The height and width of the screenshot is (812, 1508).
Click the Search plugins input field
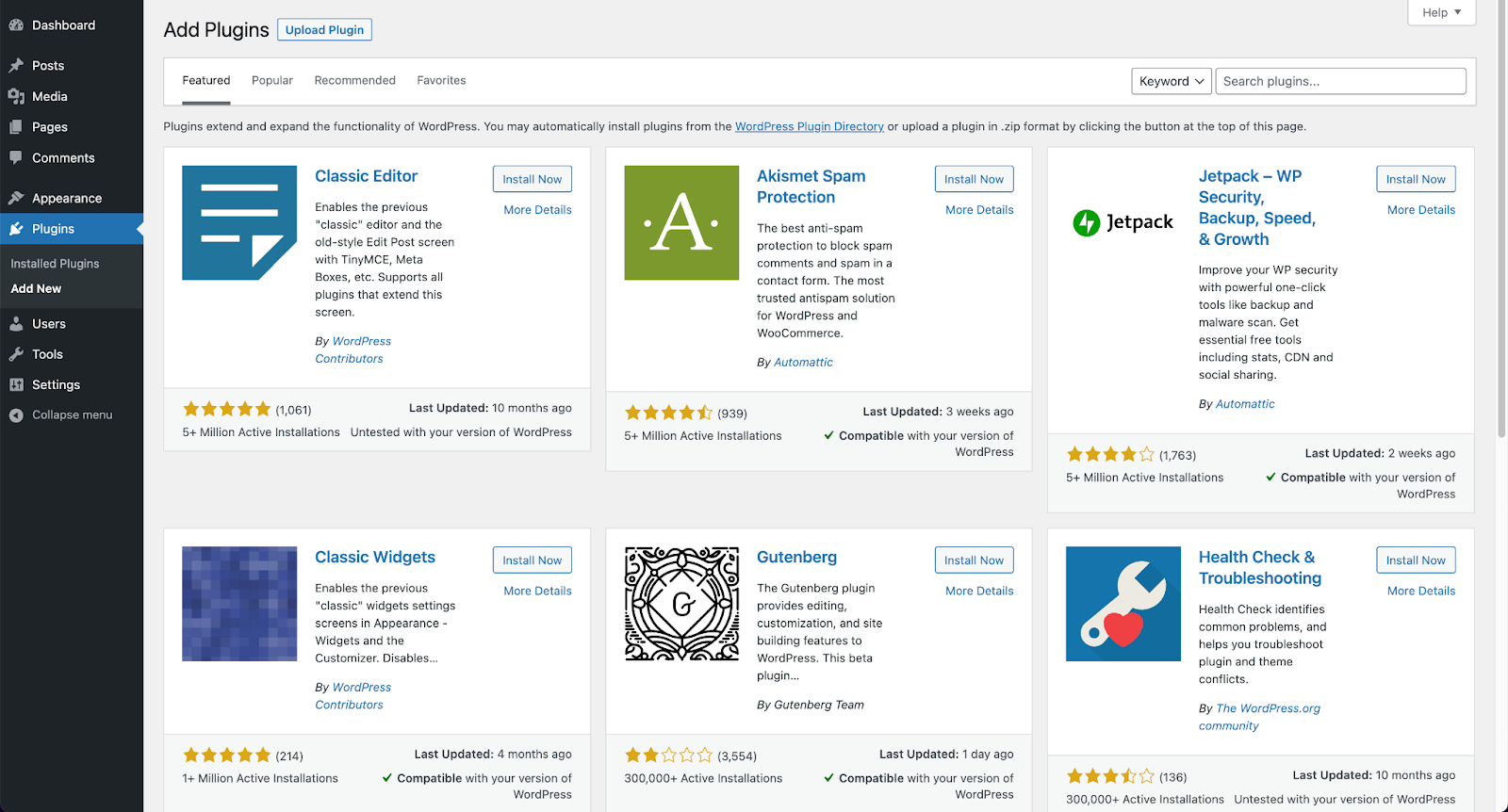coord(1340,81)
